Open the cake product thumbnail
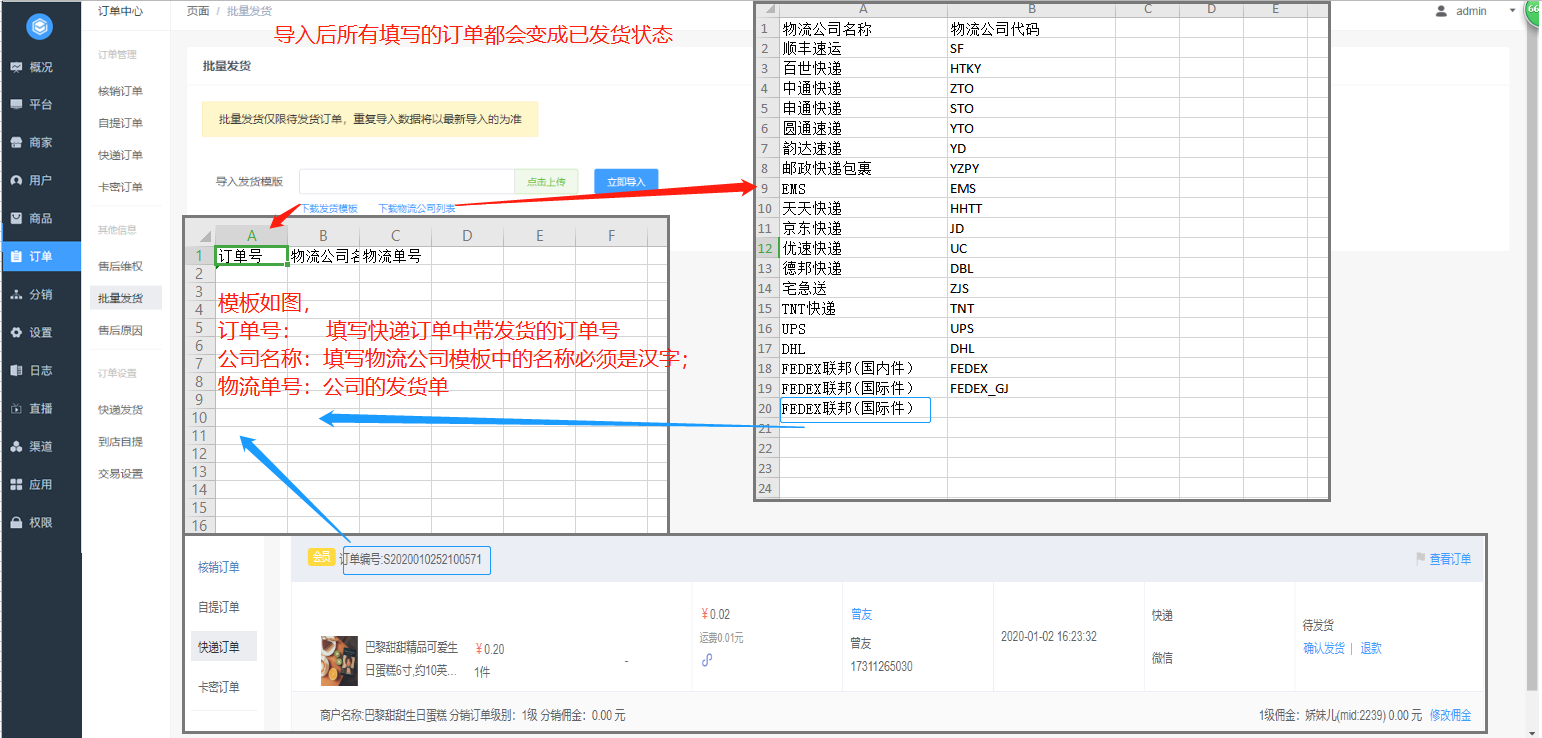Screen dimensions: 1542x738 (339, 661)
